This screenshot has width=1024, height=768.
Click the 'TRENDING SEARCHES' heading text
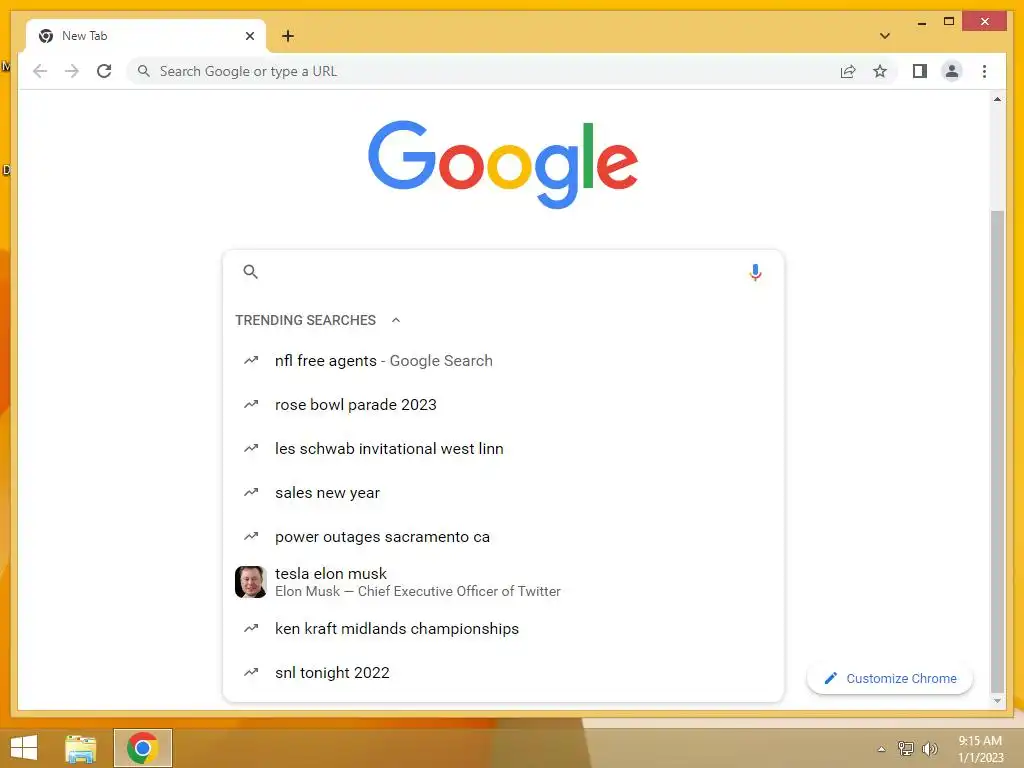(305, 320)
